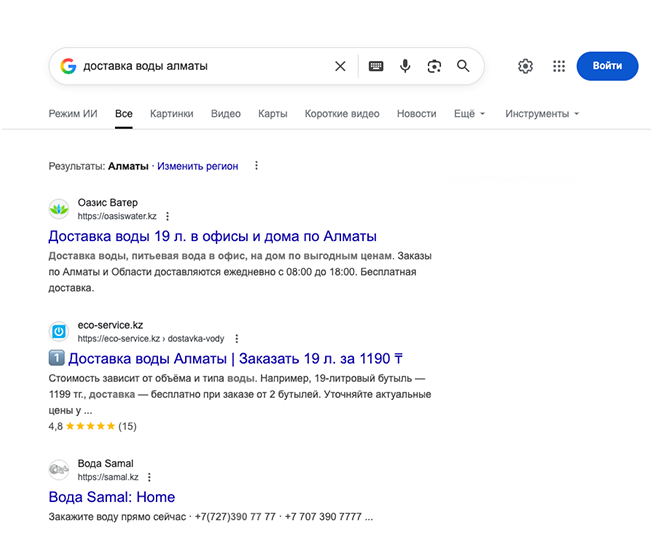Click into the search text field
This screenshot has height=559, width=651.
pos(200,66)
